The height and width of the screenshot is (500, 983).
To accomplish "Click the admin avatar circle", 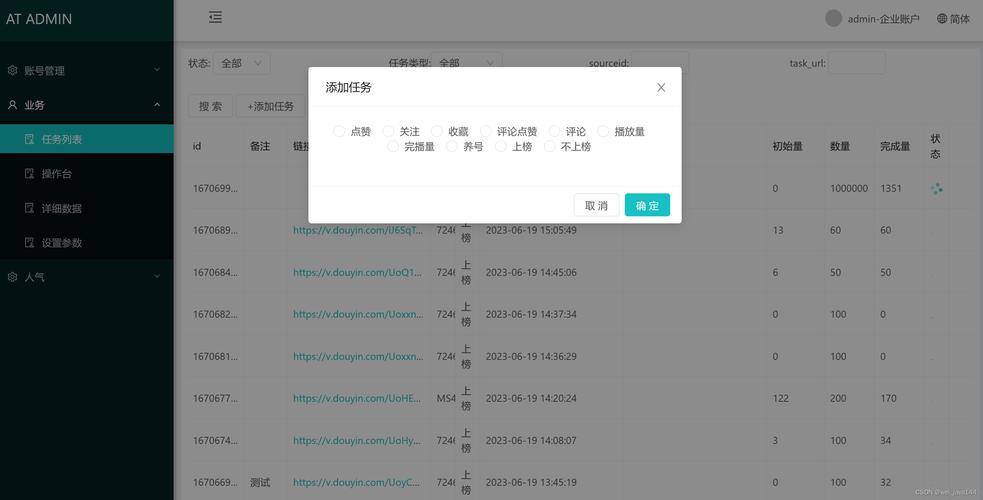I will pyautogui.click(x=833, y=18).
